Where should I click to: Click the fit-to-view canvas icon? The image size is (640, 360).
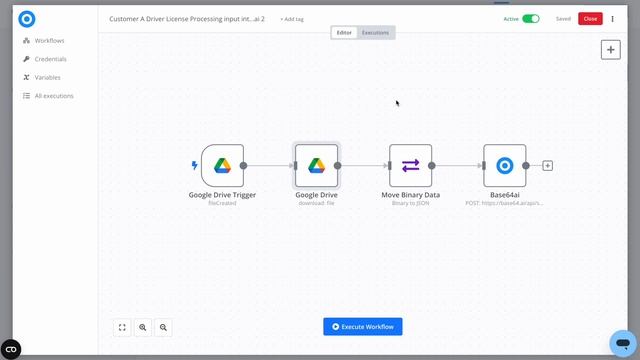[x=122, y=327]
